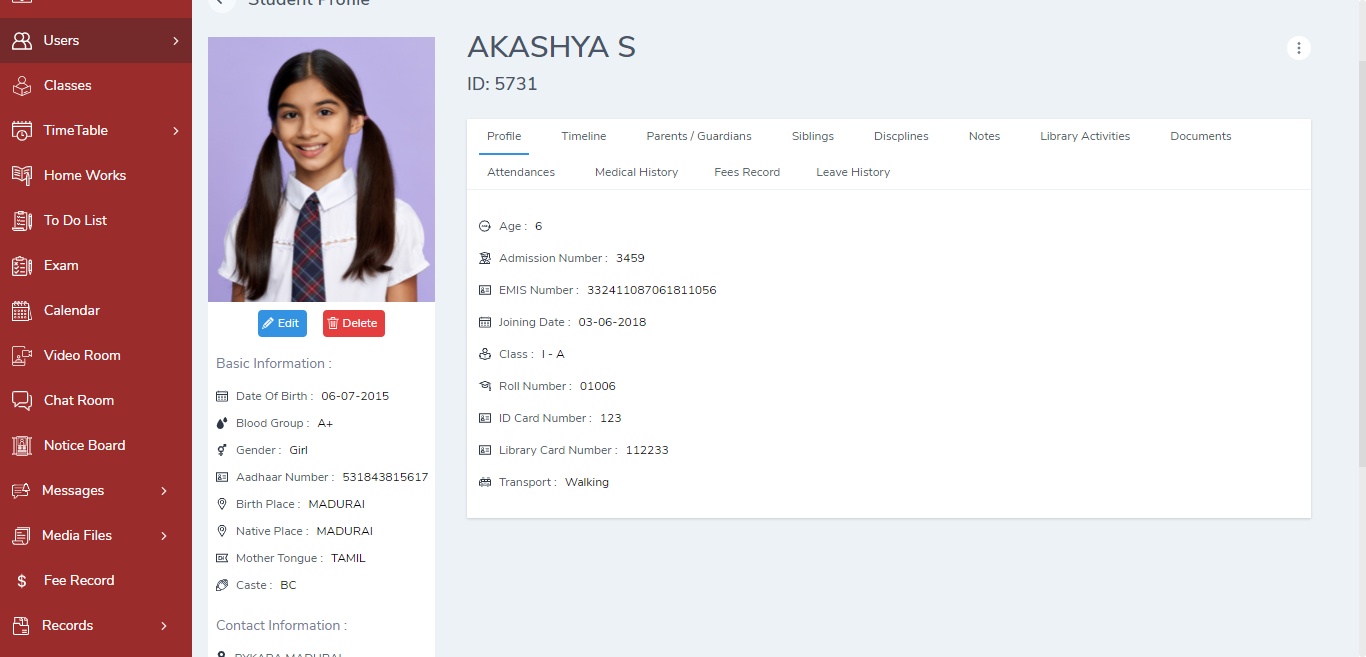
Task: Click the joining date 03-06-2018
Action: point(612,323)
